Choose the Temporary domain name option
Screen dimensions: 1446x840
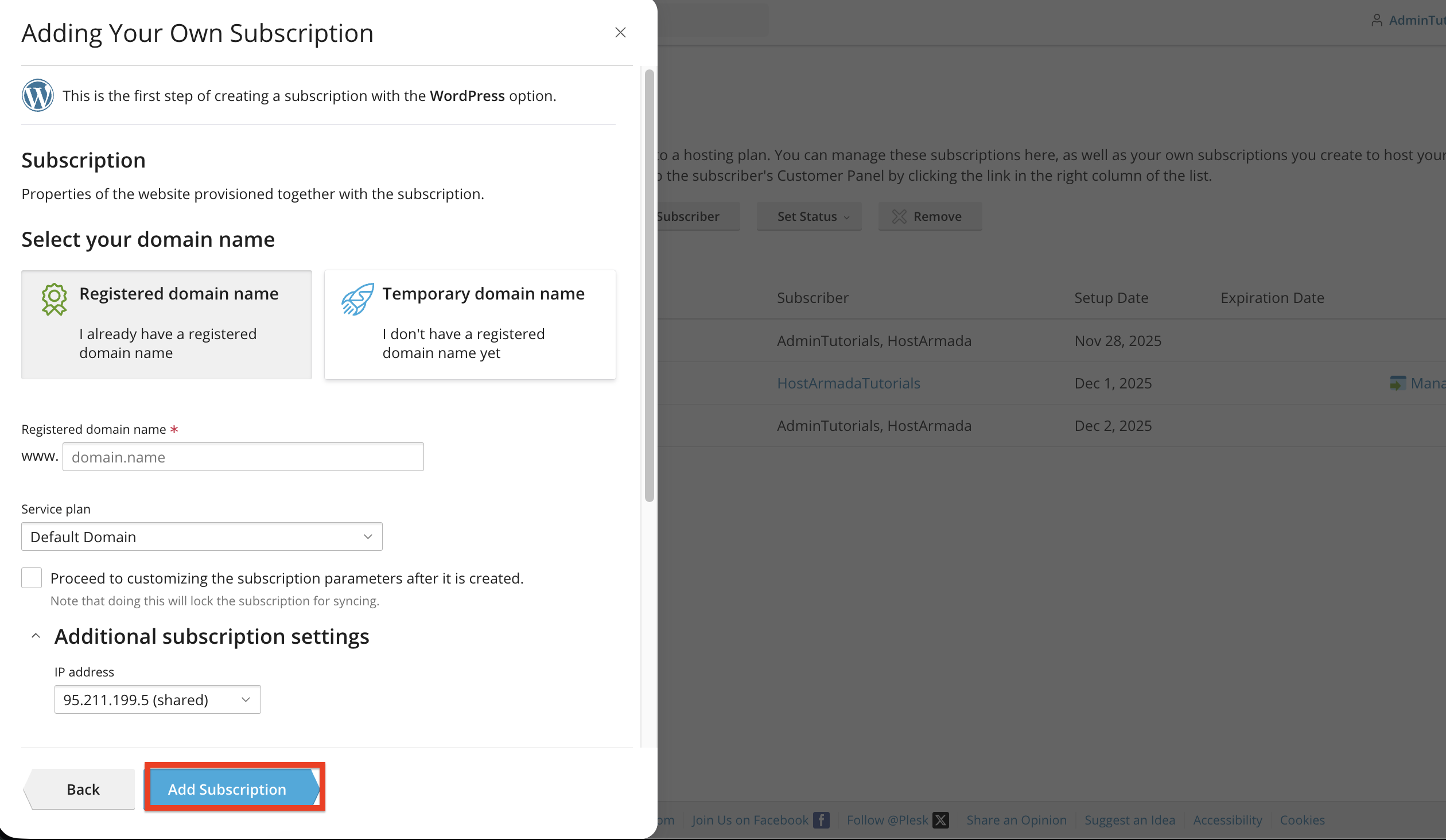point(470,324)
